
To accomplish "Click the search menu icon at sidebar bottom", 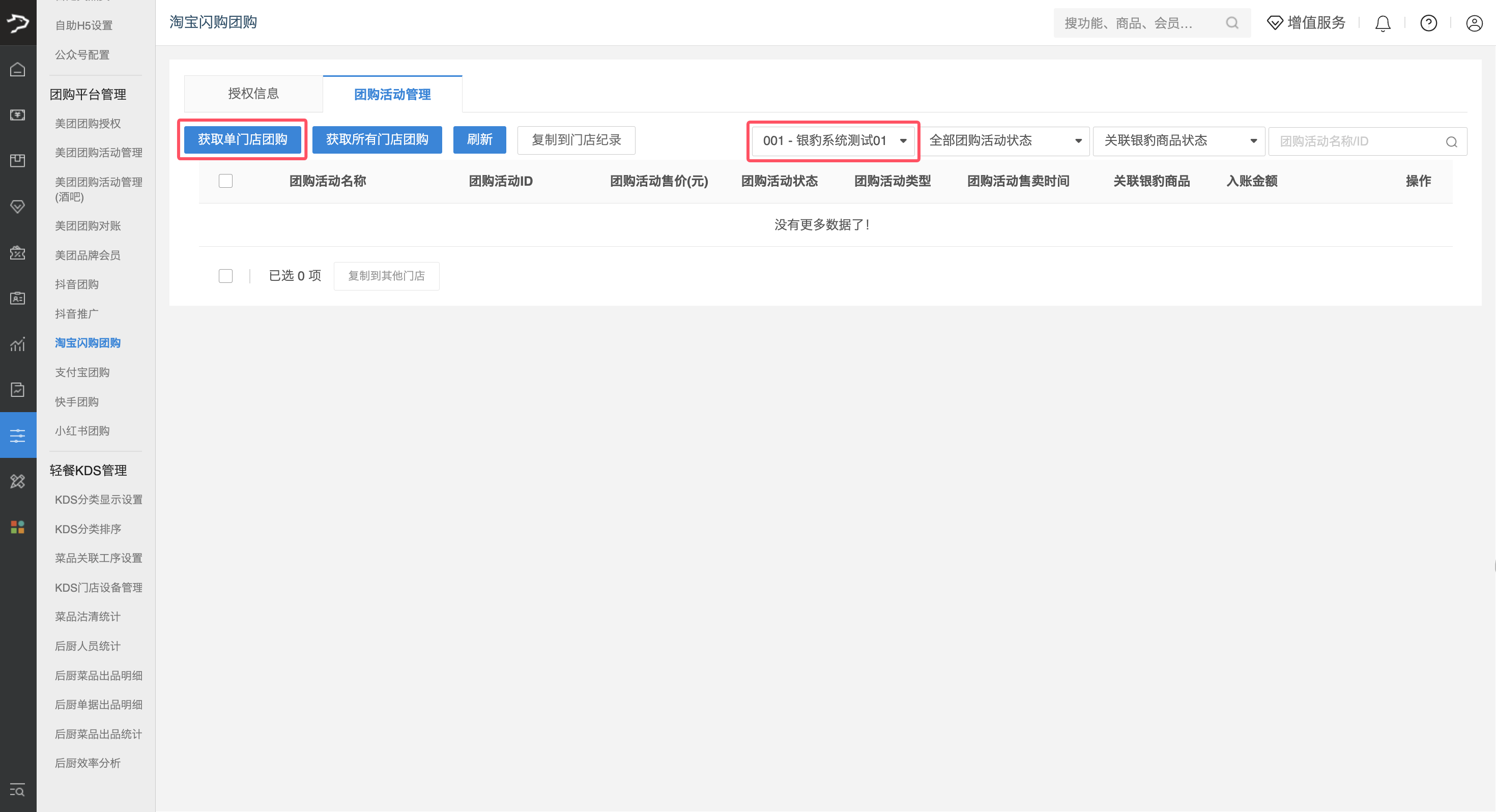I will click(x=17, y=790).
